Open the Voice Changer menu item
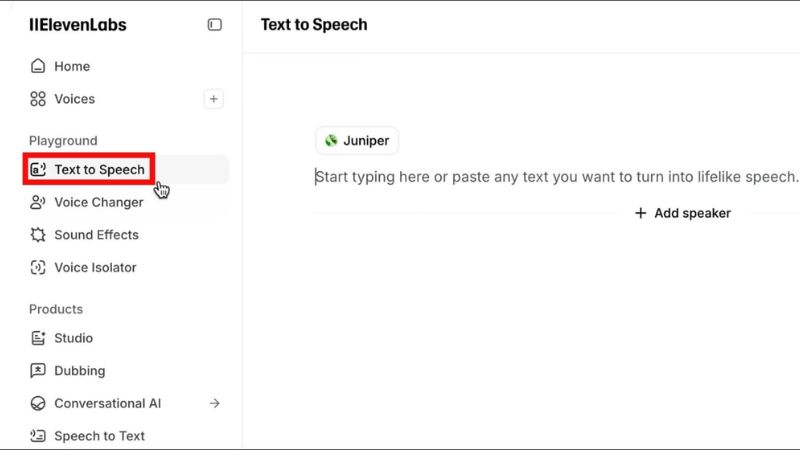Image resolution: width=800 pixels, height=450 pixels. point(98,202)
